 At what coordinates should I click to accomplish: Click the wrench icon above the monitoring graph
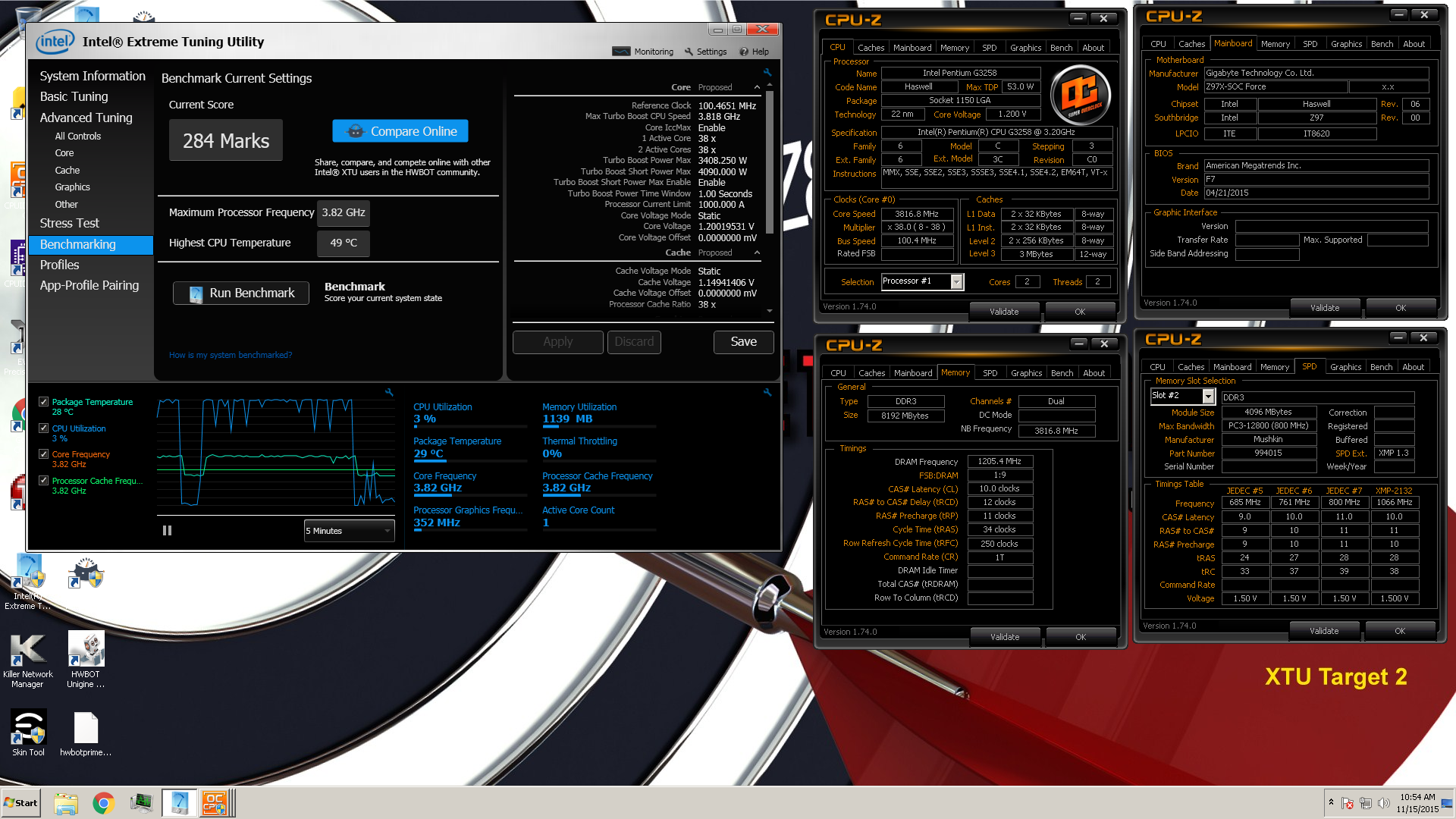pos(389,392)
